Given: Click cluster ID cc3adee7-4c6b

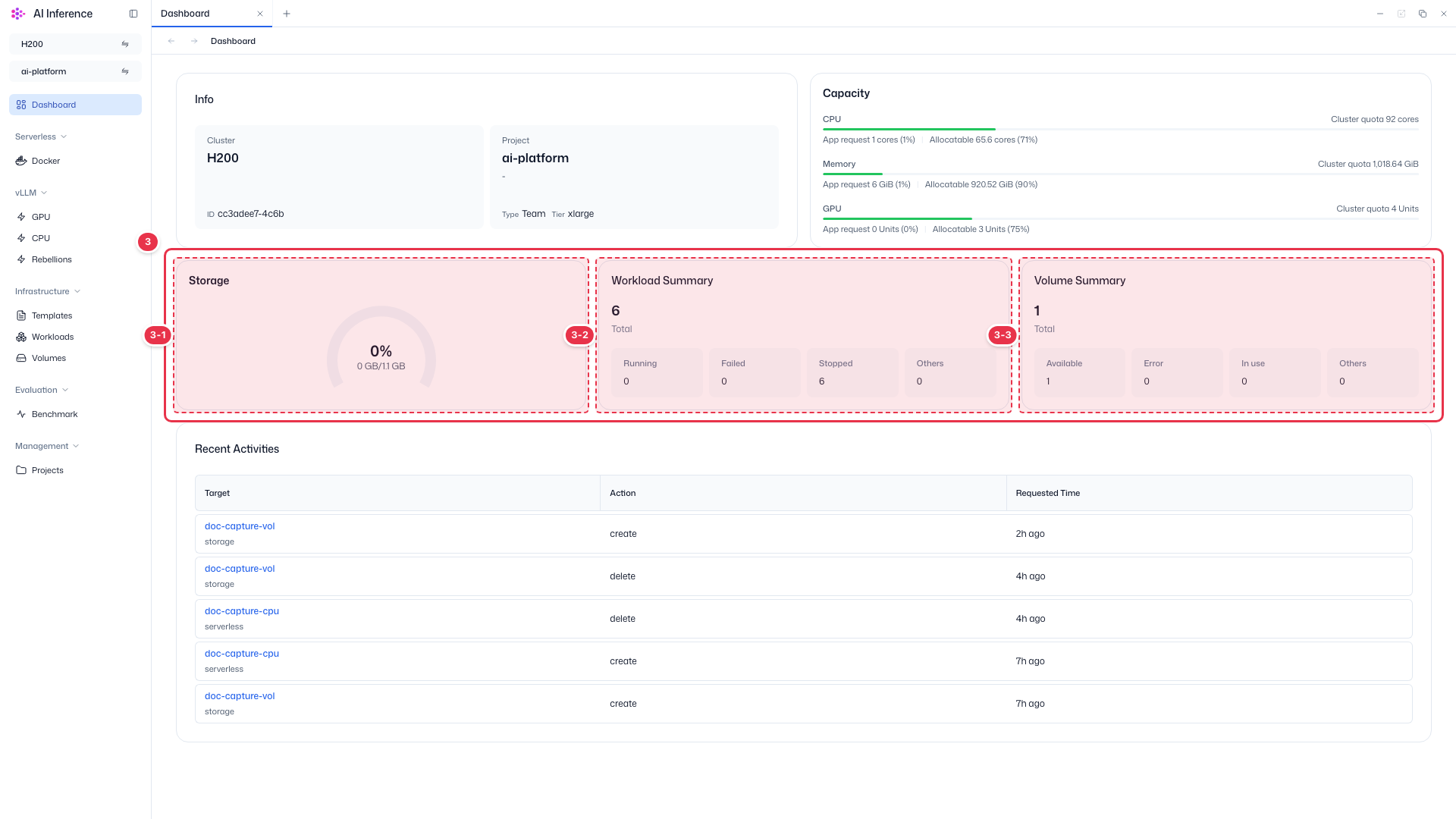Looking at the screenshot, I should pyautogui.click(x=250, y=214).
